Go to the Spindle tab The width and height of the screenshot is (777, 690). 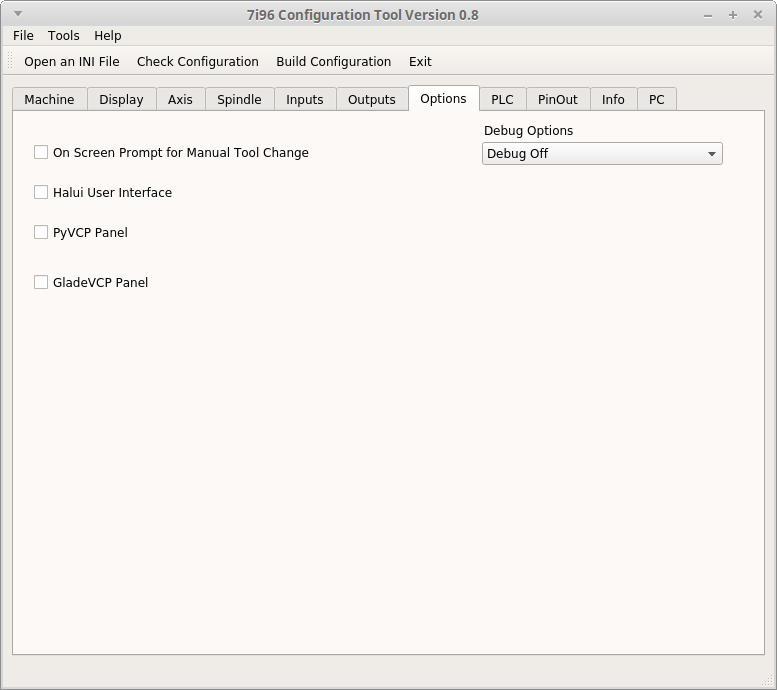point(239,100)
